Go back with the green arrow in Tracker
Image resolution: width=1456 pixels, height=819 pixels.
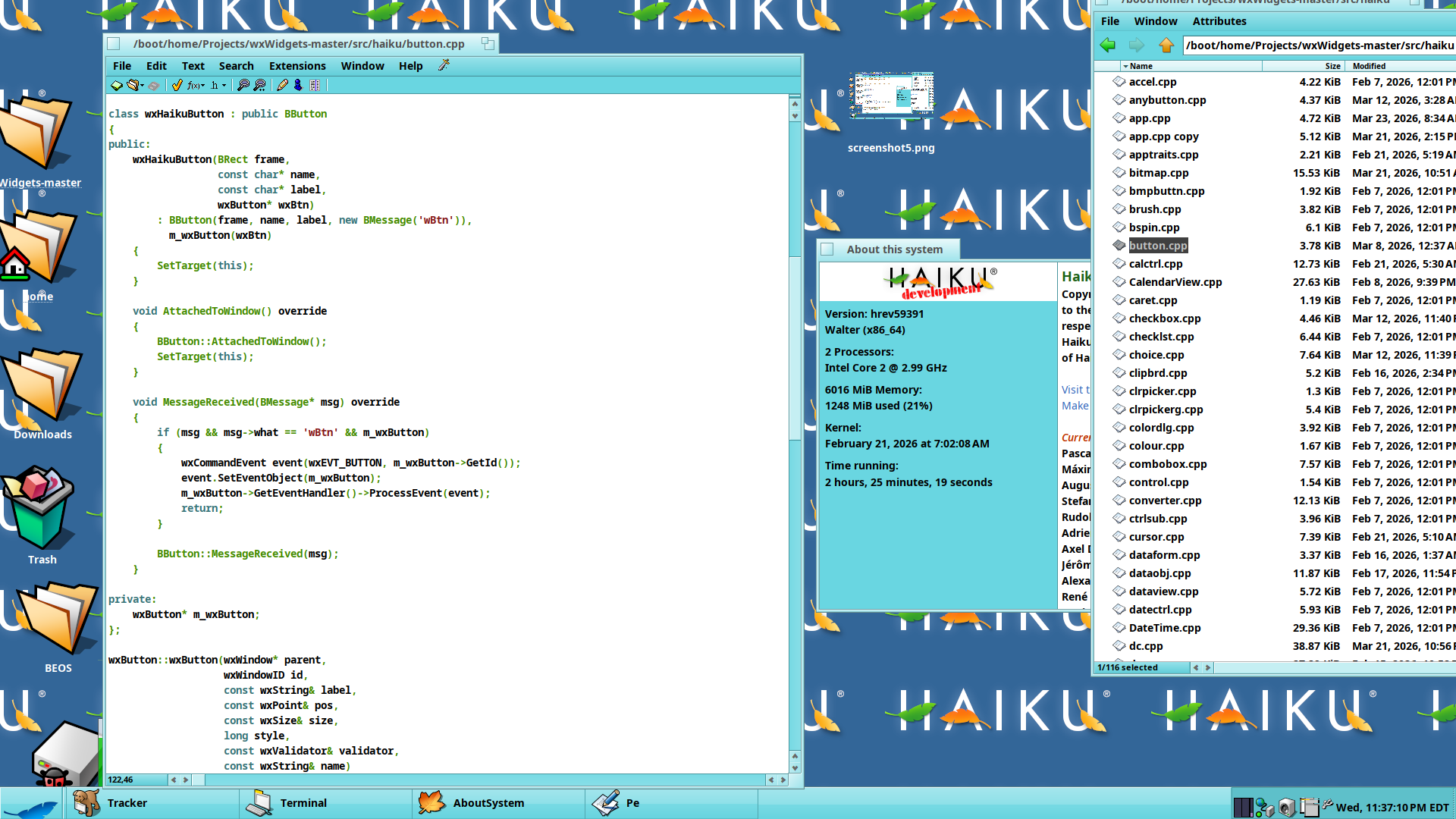(x=1108, y=45)
